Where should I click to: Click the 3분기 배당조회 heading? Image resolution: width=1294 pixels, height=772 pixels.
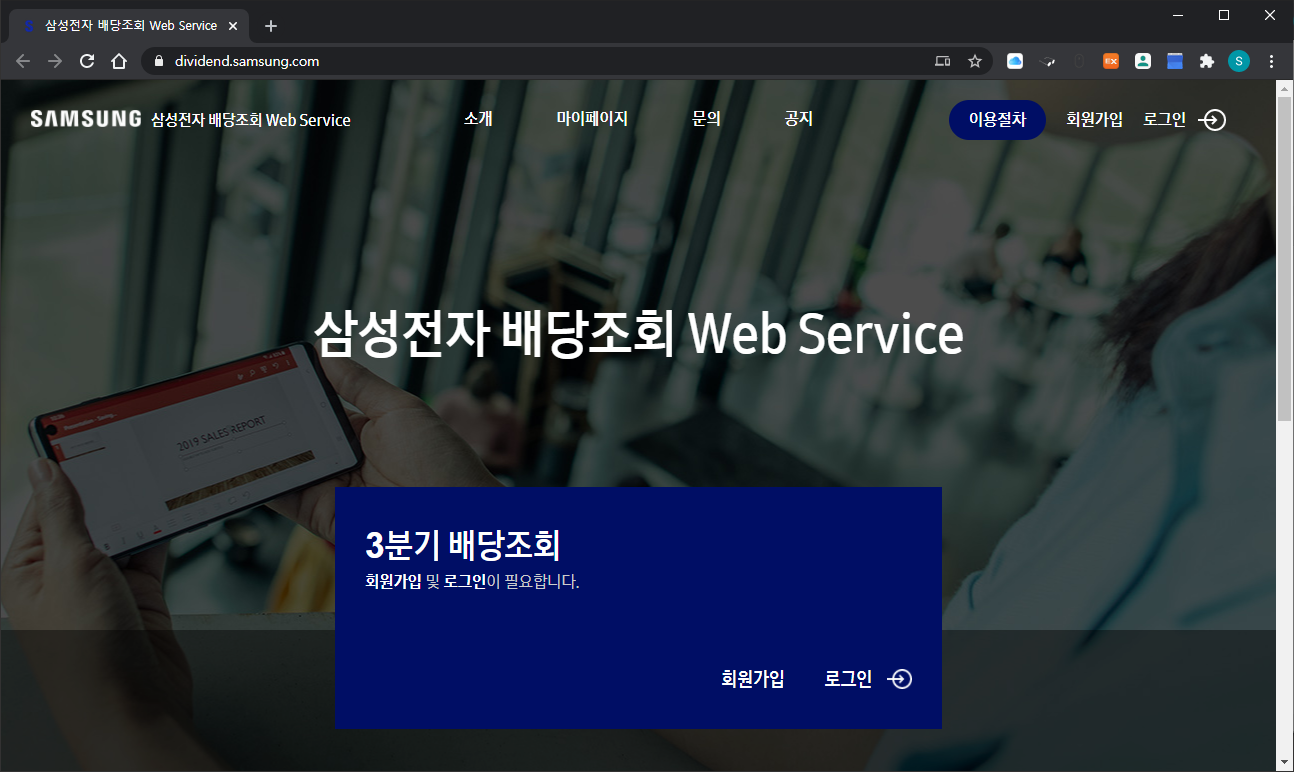coord(463,546)
